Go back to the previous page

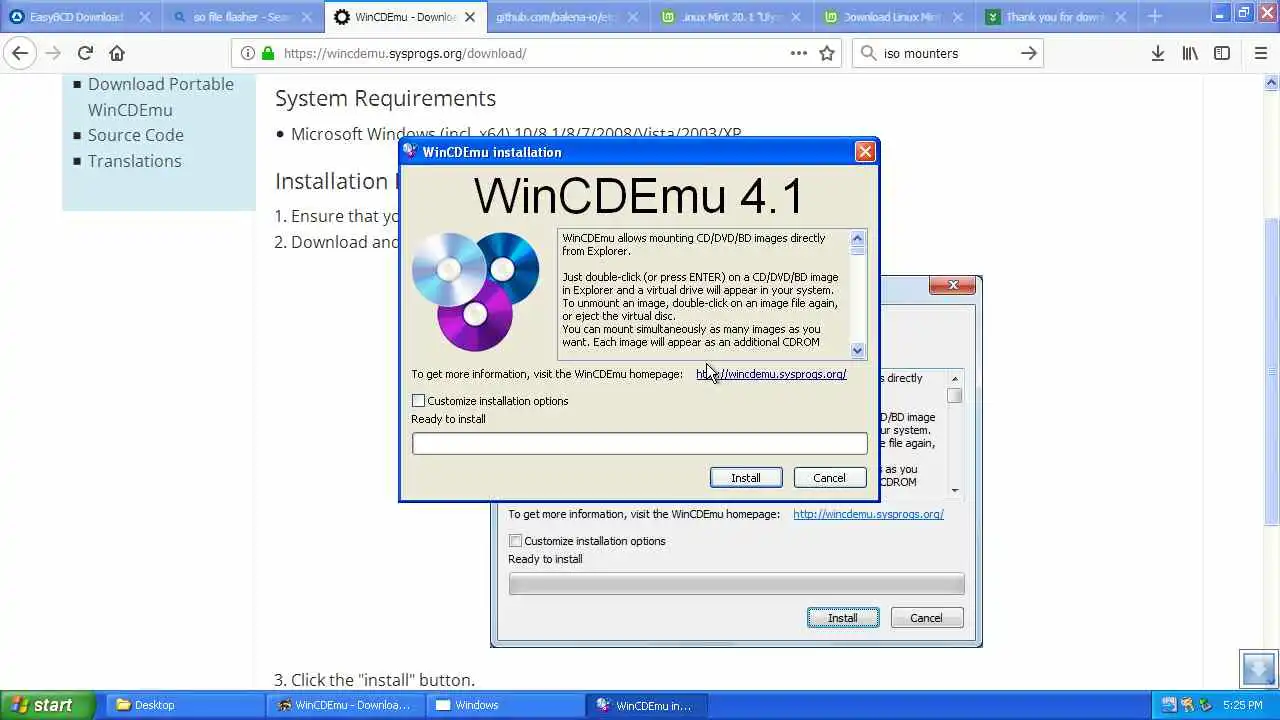20,53
